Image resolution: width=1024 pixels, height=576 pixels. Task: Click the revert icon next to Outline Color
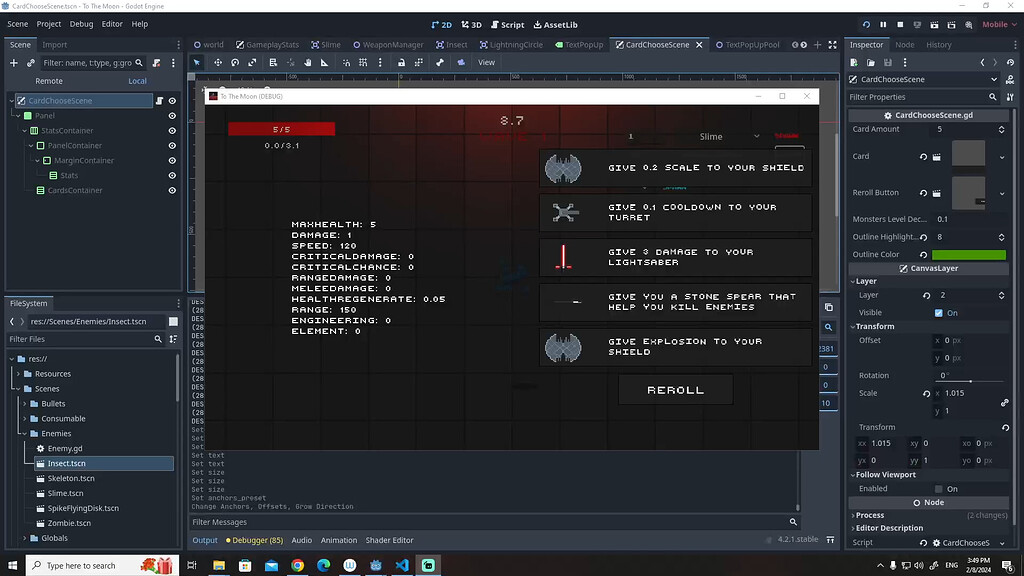coord(923,254)
